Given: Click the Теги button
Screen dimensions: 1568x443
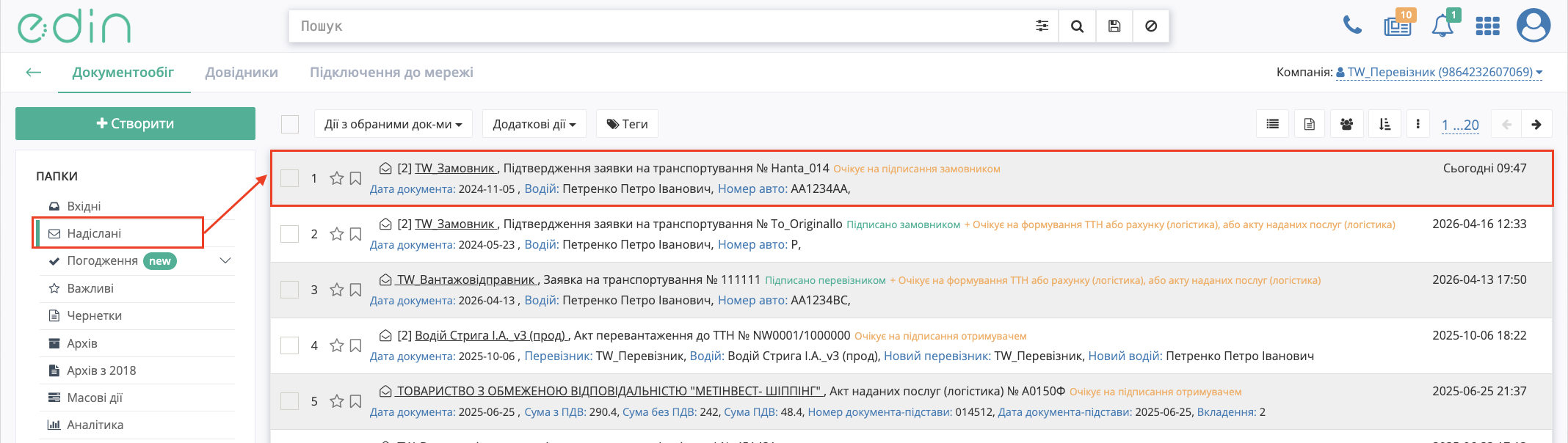Looking at the screenshot, I should click(627, 124).
